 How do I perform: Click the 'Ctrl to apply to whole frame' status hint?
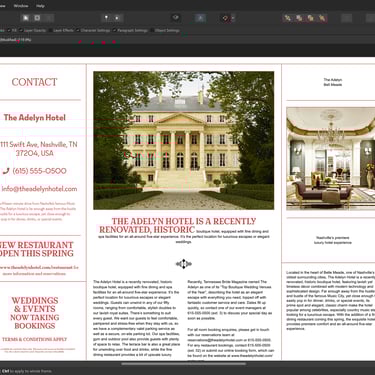point(27,371)
